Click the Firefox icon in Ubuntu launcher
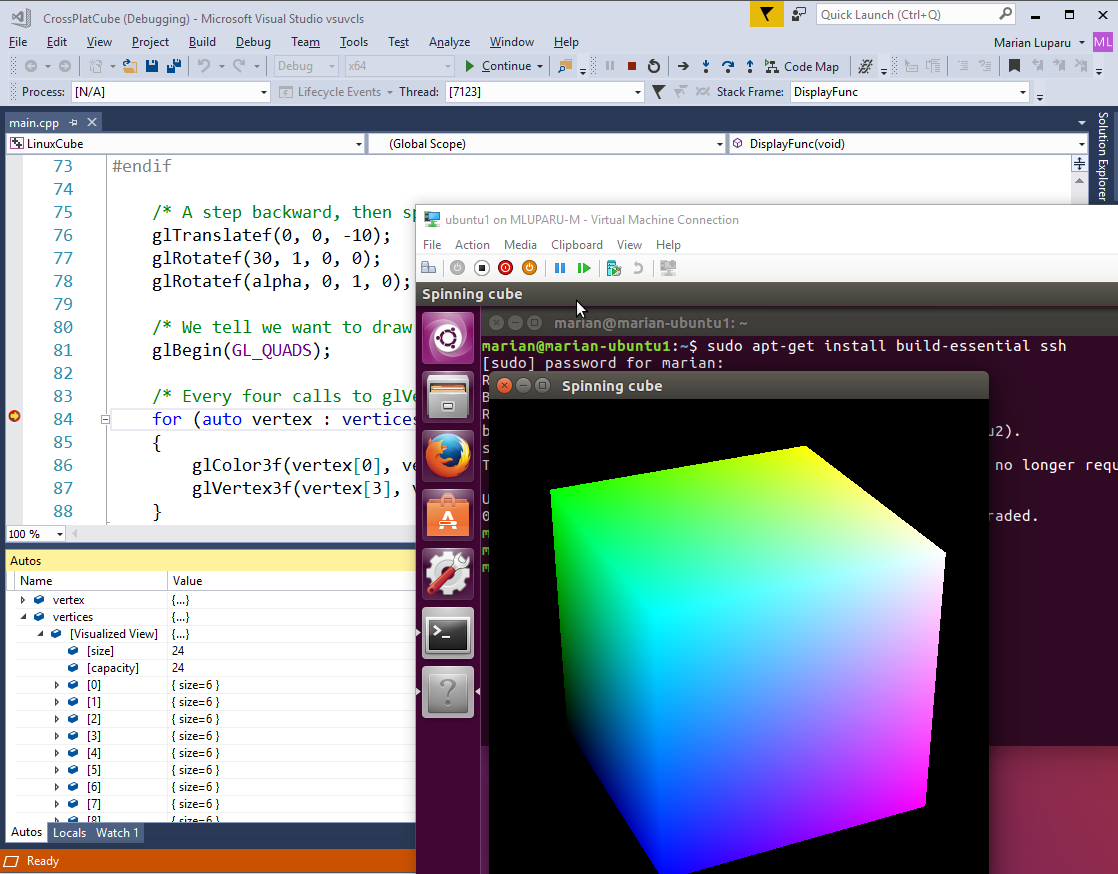Image resolution: width=1118 pixels, height=874 pixels. 448,455
